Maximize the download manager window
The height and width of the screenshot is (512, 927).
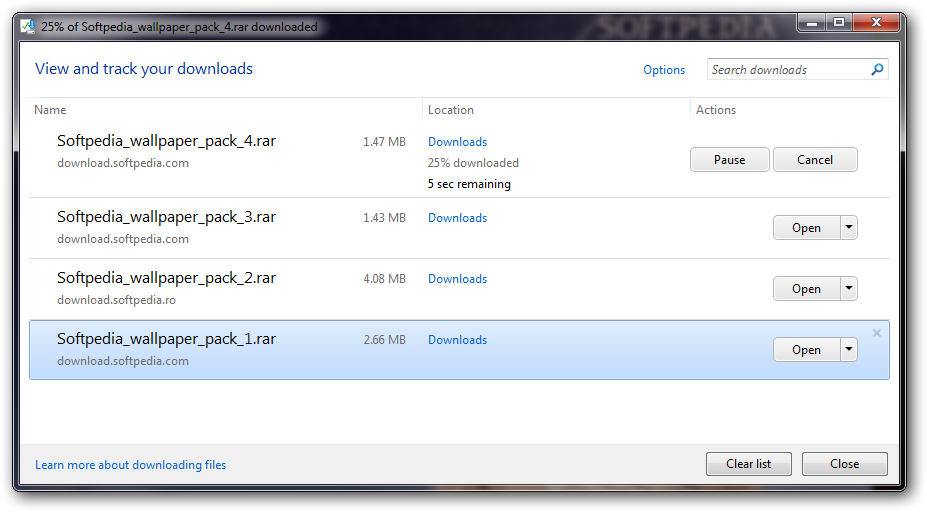pyautogui.click(x=839, y=22)
